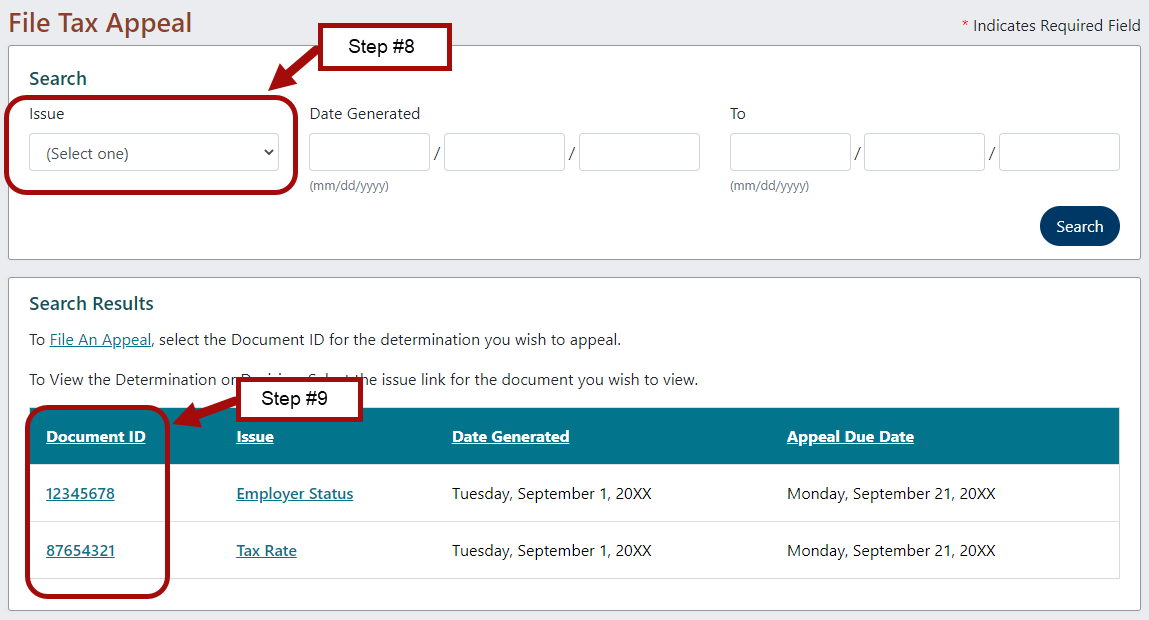
Task: Click the To date year field
Action: coord(1059,152)
